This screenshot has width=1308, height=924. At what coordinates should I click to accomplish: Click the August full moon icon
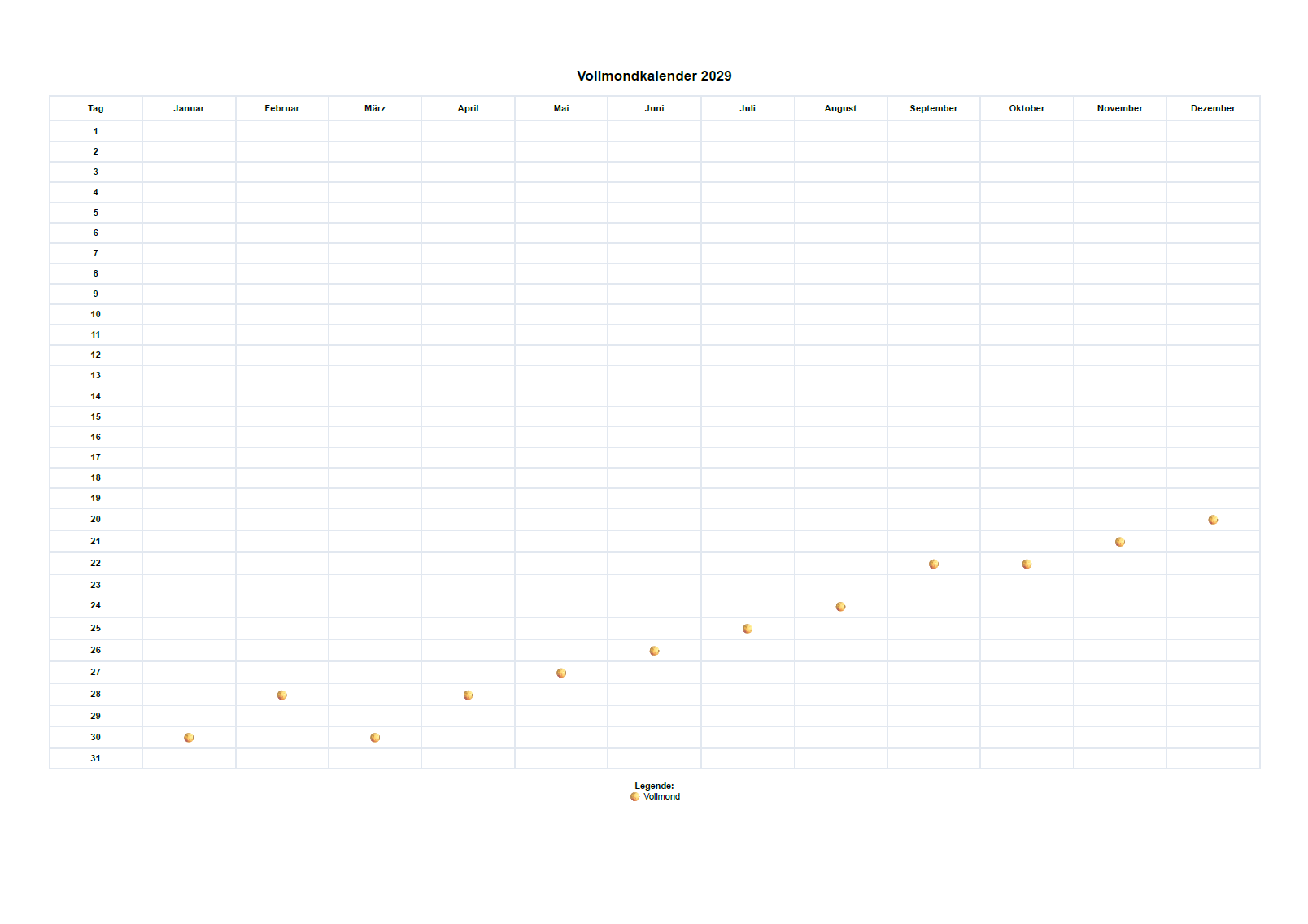pyautogui.click(x=841, y=607)
